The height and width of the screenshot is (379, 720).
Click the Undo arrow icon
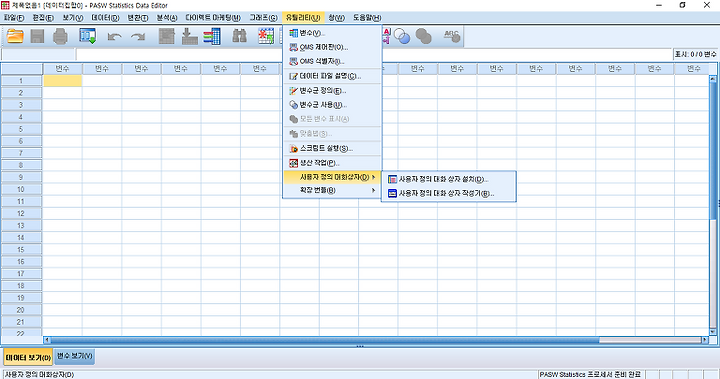coord(114,37)
